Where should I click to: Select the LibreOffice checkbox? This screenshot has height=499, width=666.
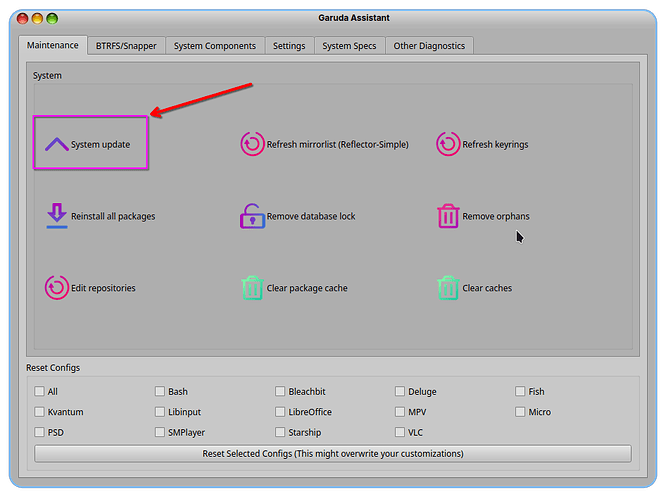(280, 412)
